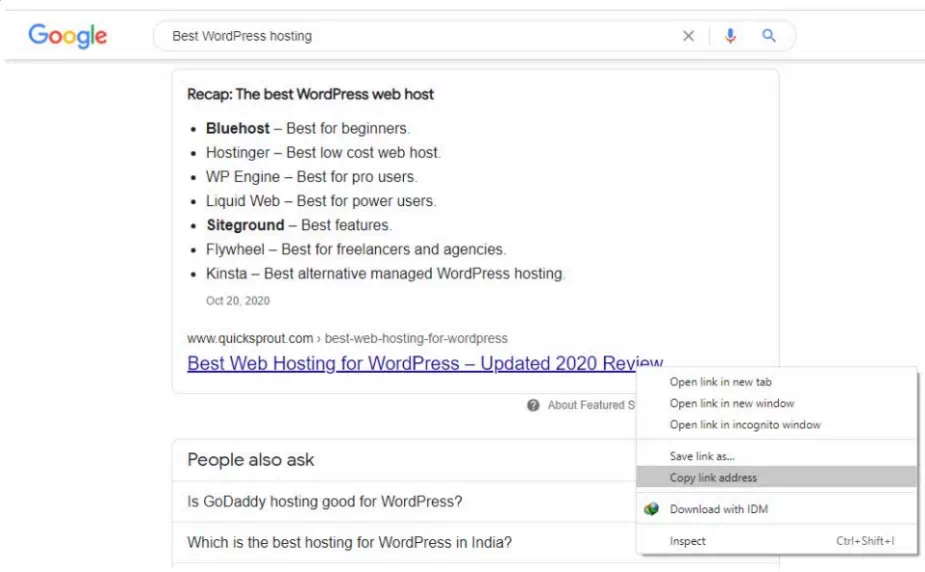The height and width of the screenshot is (572, 925).
Task: Choose 'Download with IDM' entry
Action: (718, 509)
